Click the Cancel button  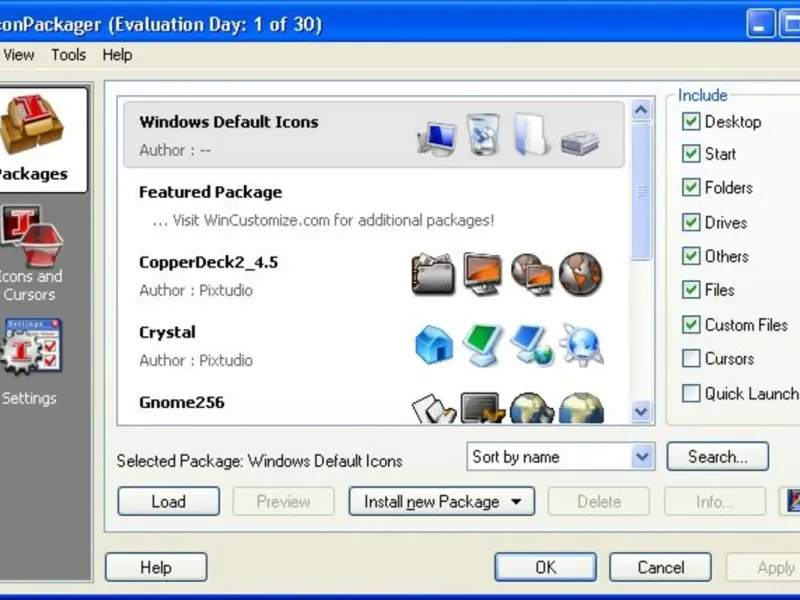tap(660, 567)
